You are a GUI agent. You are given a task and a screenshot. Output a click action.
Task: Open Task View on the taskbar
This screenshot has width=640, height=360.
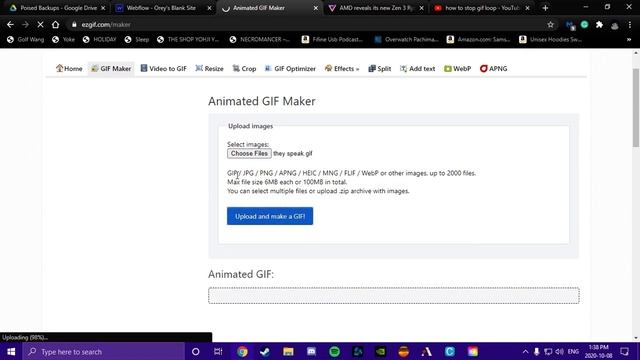[218, 351]
